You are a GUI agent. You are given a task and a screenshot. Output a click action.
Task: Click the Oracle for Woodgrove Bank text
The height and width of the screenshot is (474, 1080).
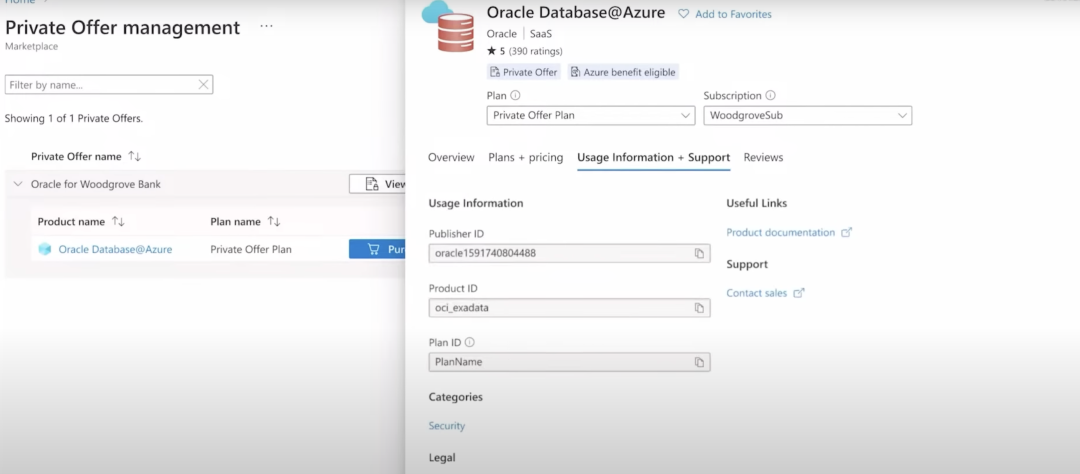(96, 184)
